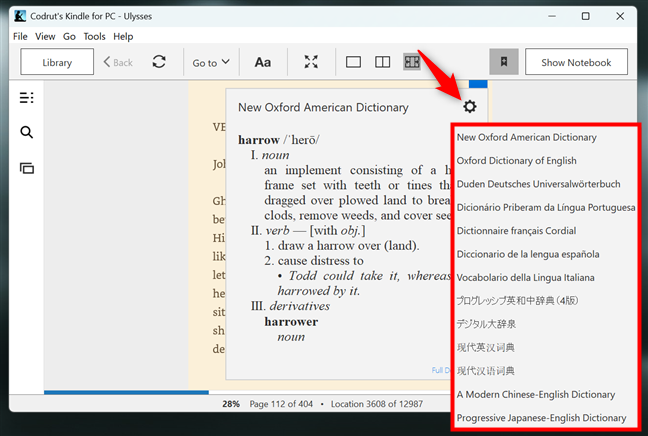This screenshot has width=648, height=436.
Task: Open the File menu
Action: (x=20, y=36)
